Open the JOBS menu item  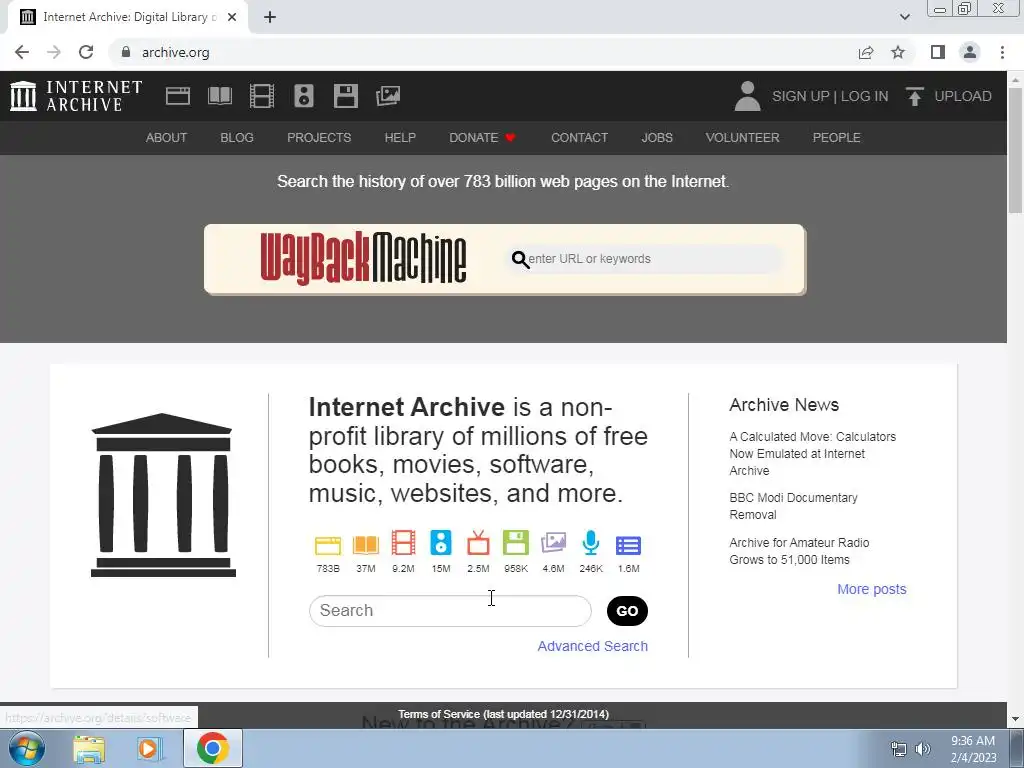[657, 138]
